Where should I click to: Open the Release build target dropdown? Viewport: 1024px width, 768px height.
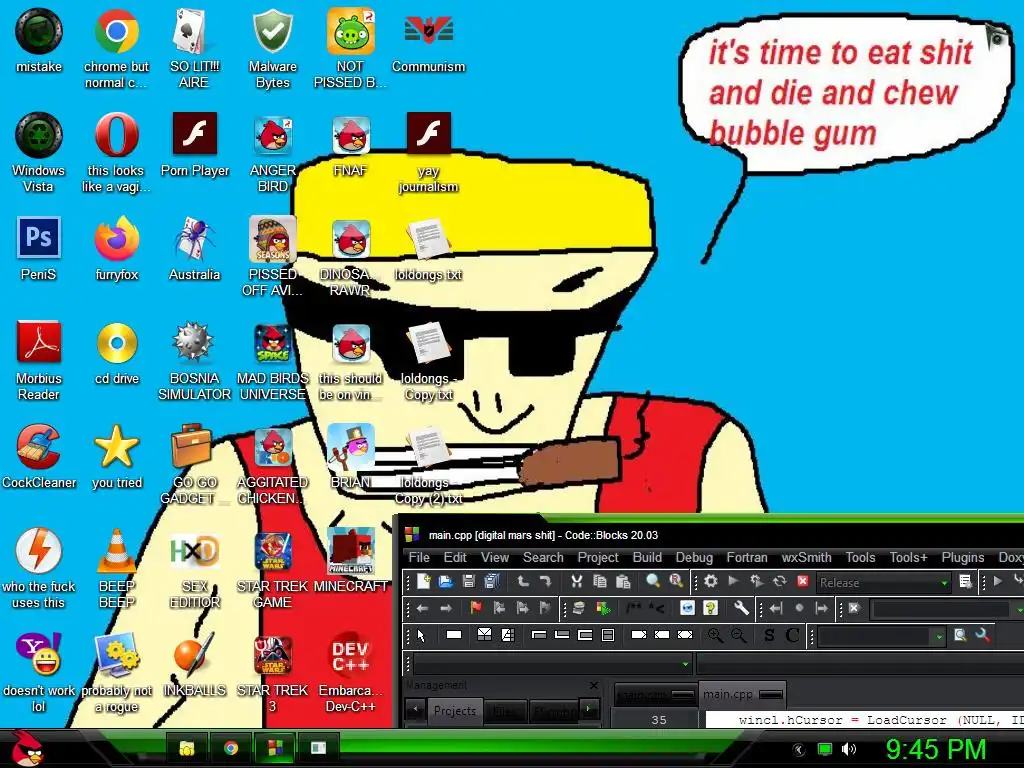(x=882, y=582)
